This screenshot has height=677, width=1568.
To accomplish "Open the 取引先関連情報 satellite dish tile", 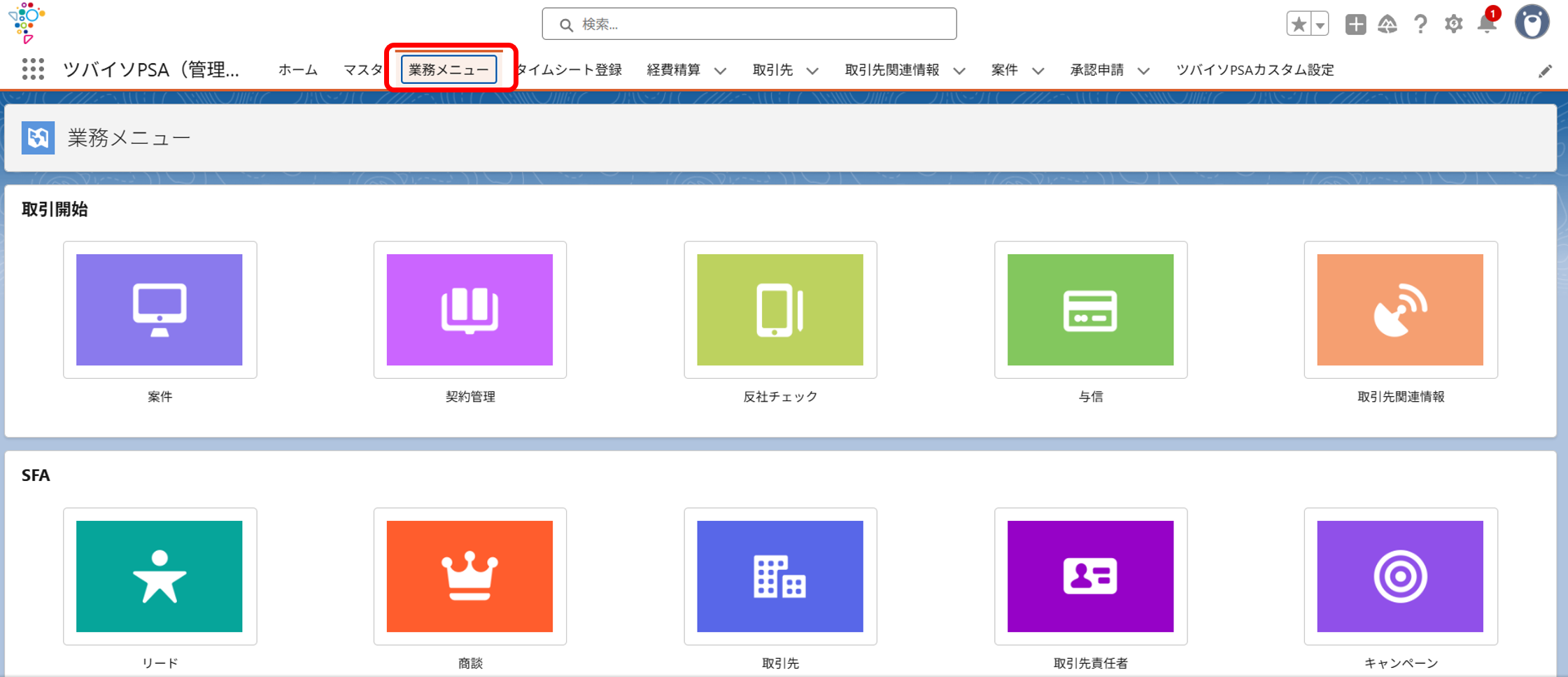I will coord(1400,309).
